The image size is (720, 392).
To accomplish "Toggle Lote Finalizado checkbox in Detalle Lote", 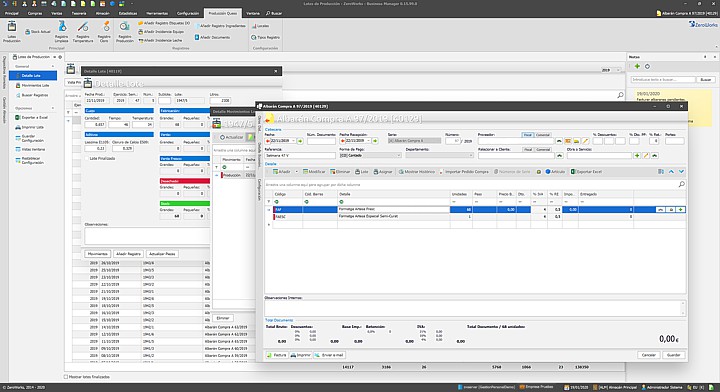I will [x=86, y=158].
